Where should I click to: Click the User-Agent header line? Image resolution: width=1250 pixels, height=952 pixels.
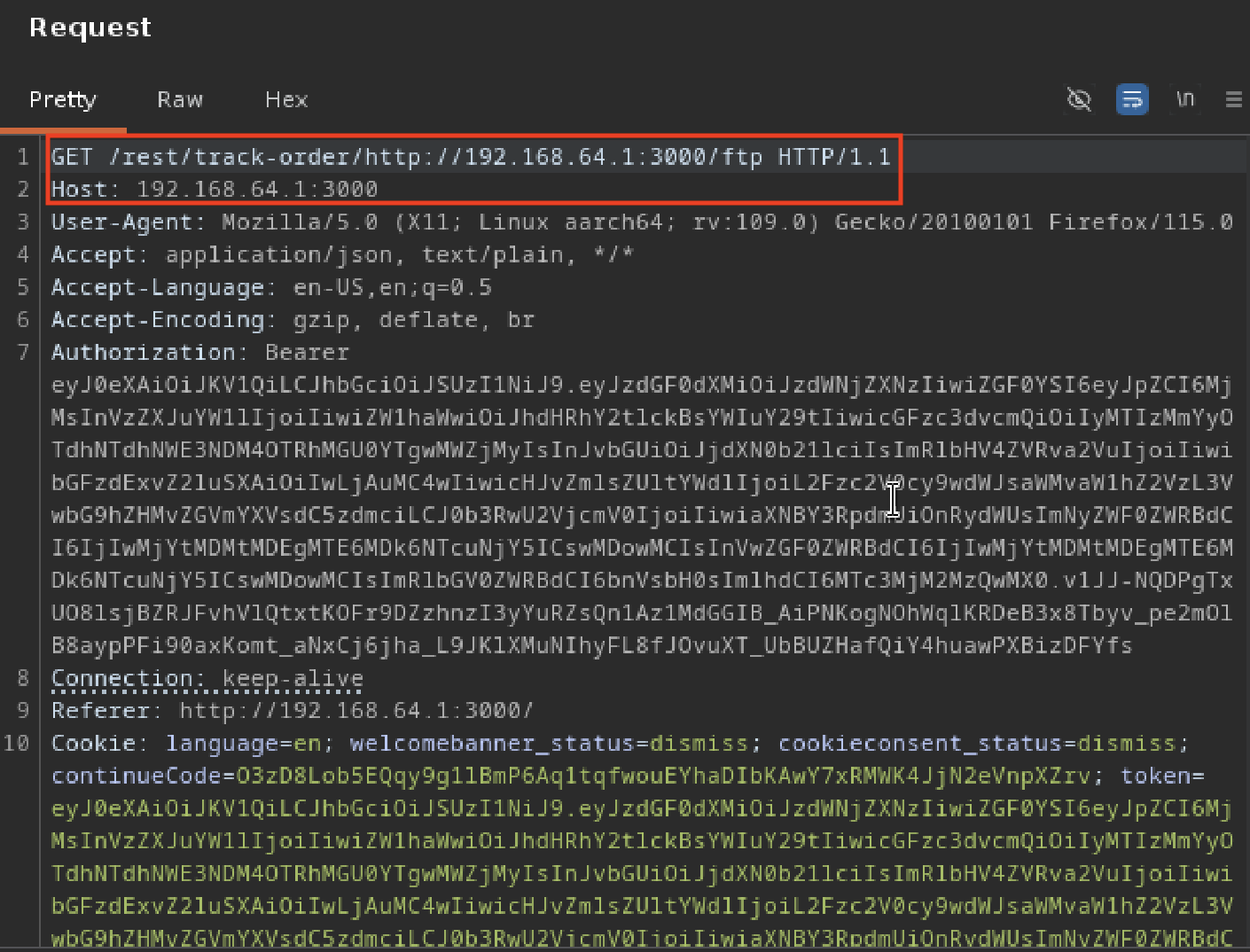(642, 222)
